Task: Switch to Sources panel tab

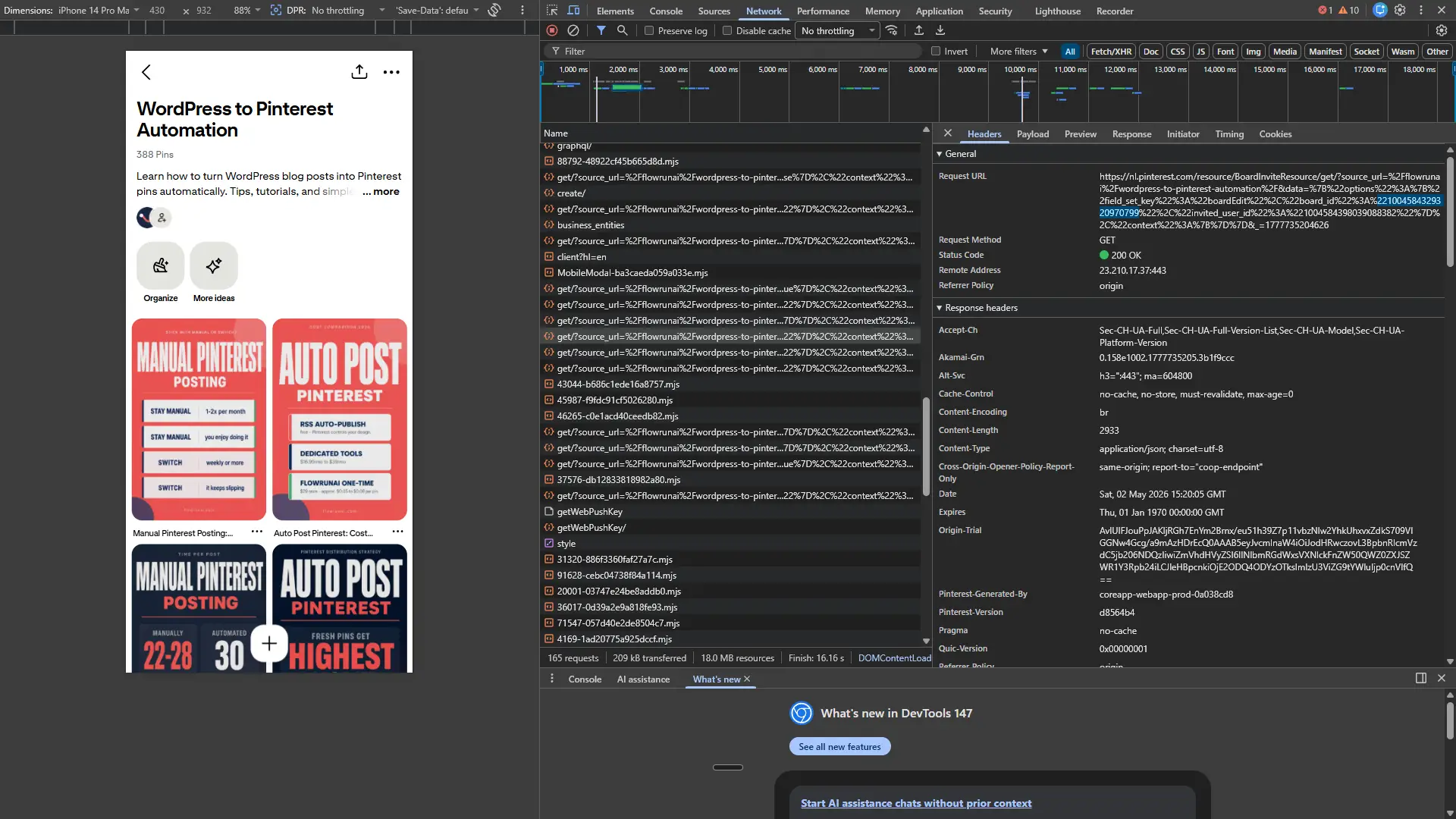Action: [714, 11]
